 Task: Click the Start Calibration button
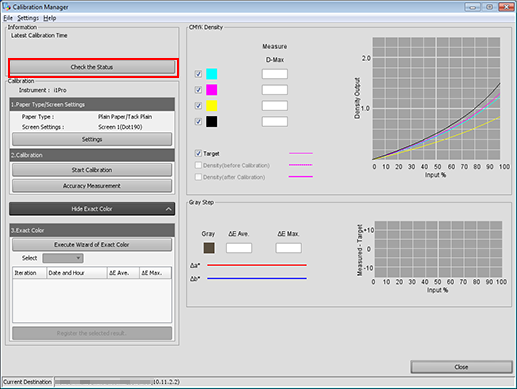pyautogui.click(x=92, y=170)
